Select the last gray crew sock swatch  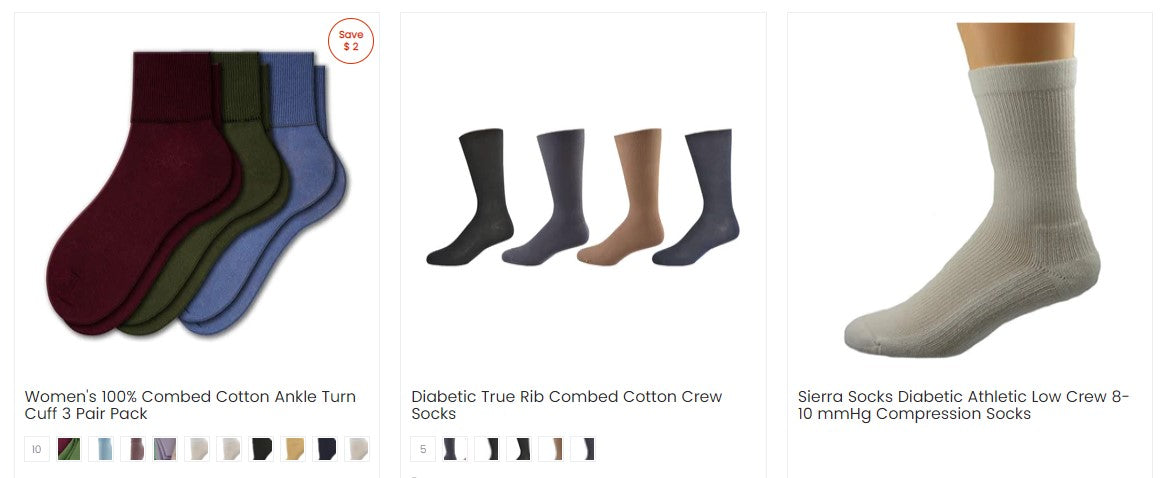[x=584, y=449]
